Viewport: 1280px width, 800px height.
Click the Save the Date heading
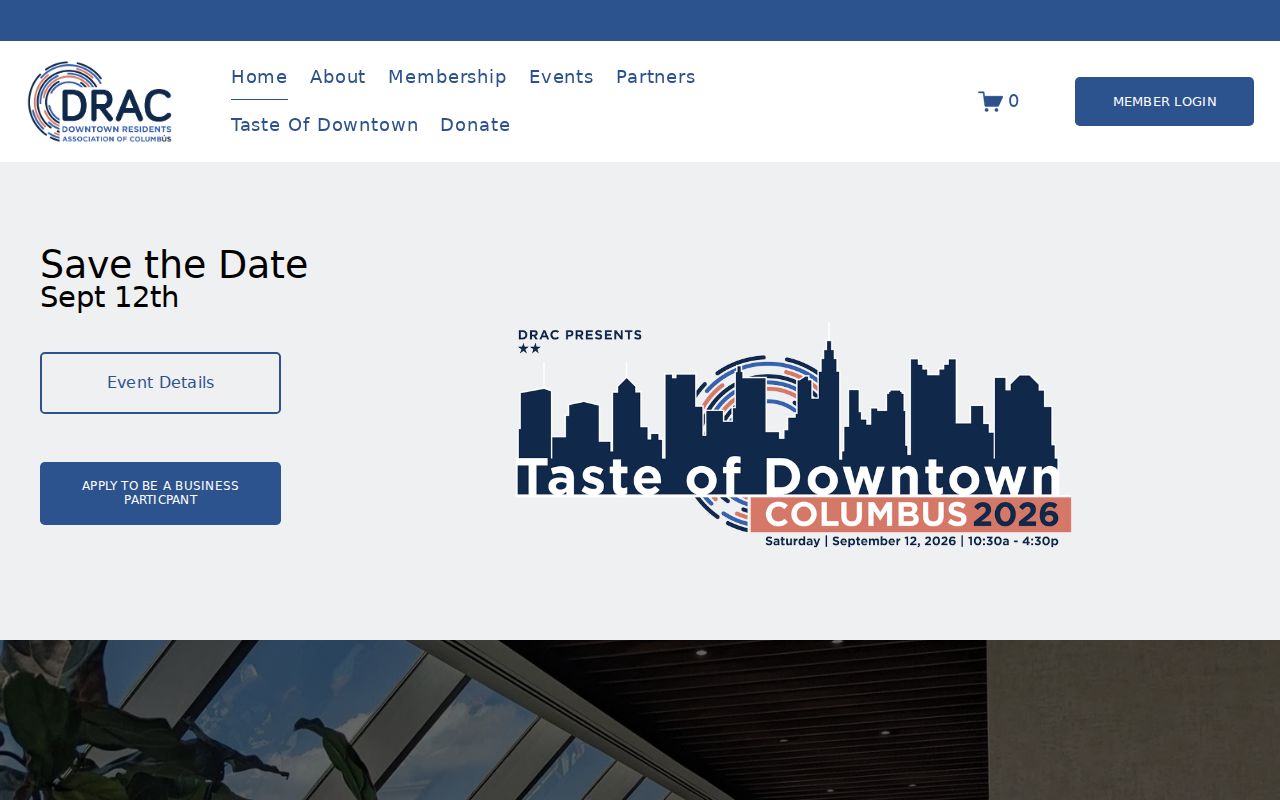[174, 265]
